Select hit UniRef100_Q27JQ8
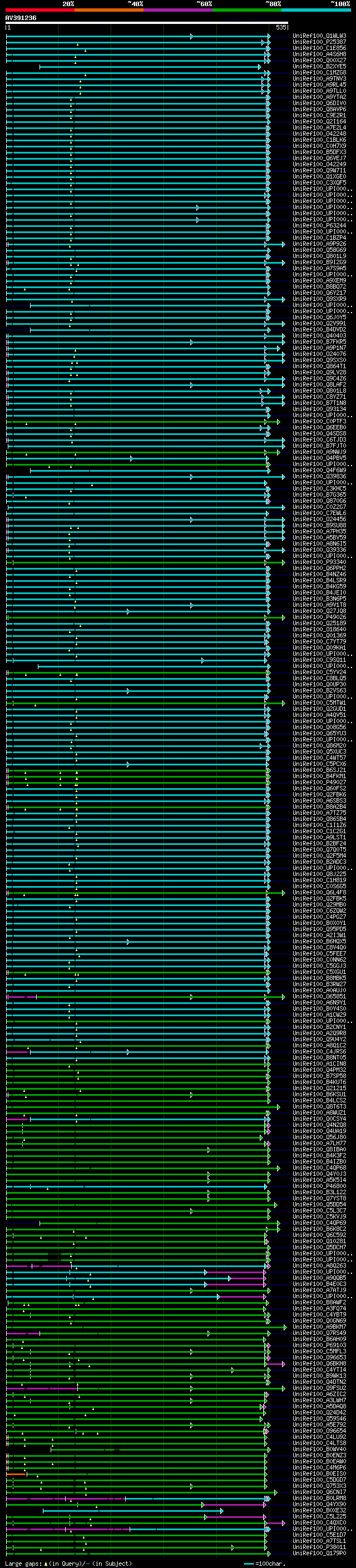 click(x=319, y=611)
